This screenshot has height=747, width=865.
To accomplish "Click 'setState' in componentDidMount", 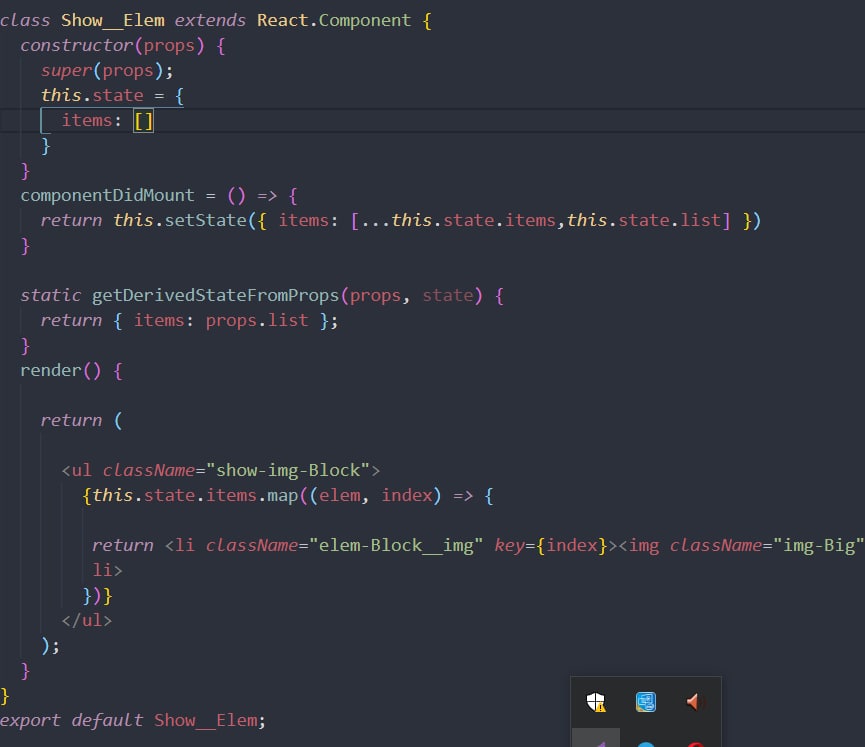I will (x=206, y=220).
